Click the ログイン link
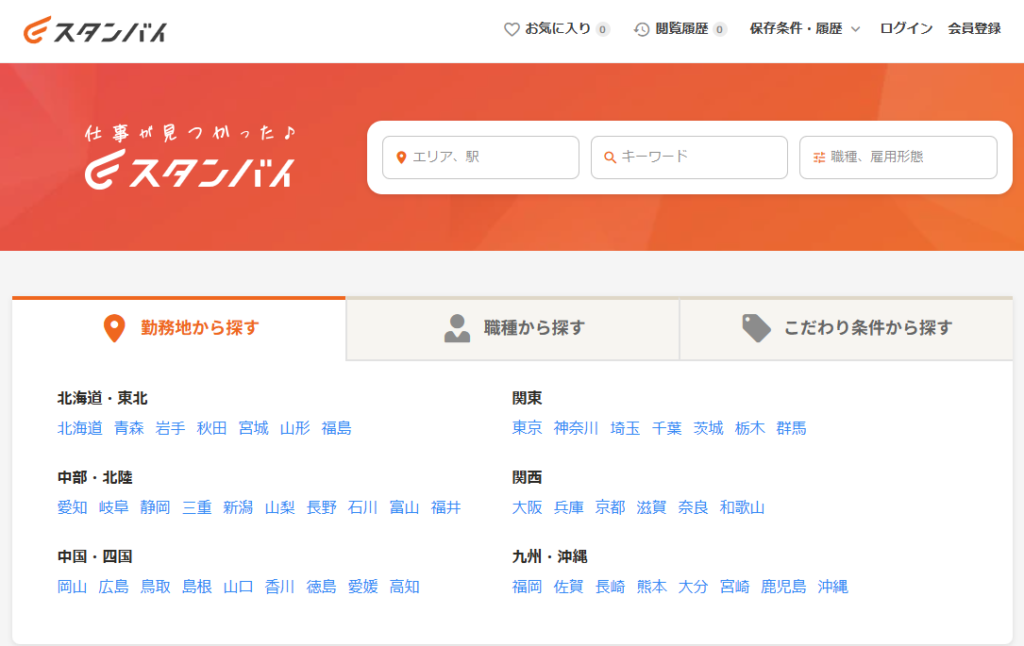The image size is (1024, 646). (x=906, y=29)
